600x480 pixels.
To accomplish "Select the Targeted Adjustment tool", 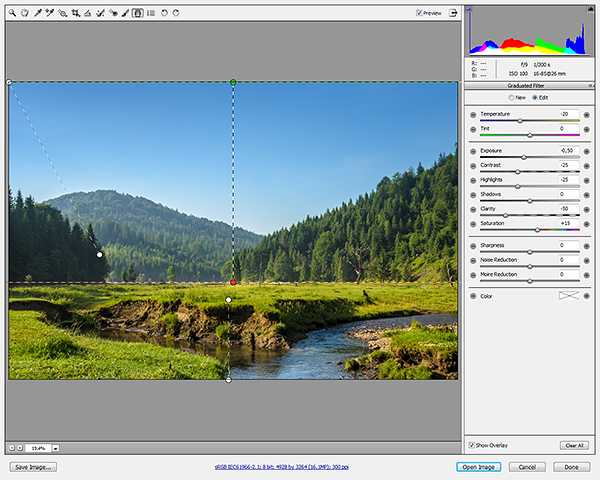I will (x=62, y=13).
